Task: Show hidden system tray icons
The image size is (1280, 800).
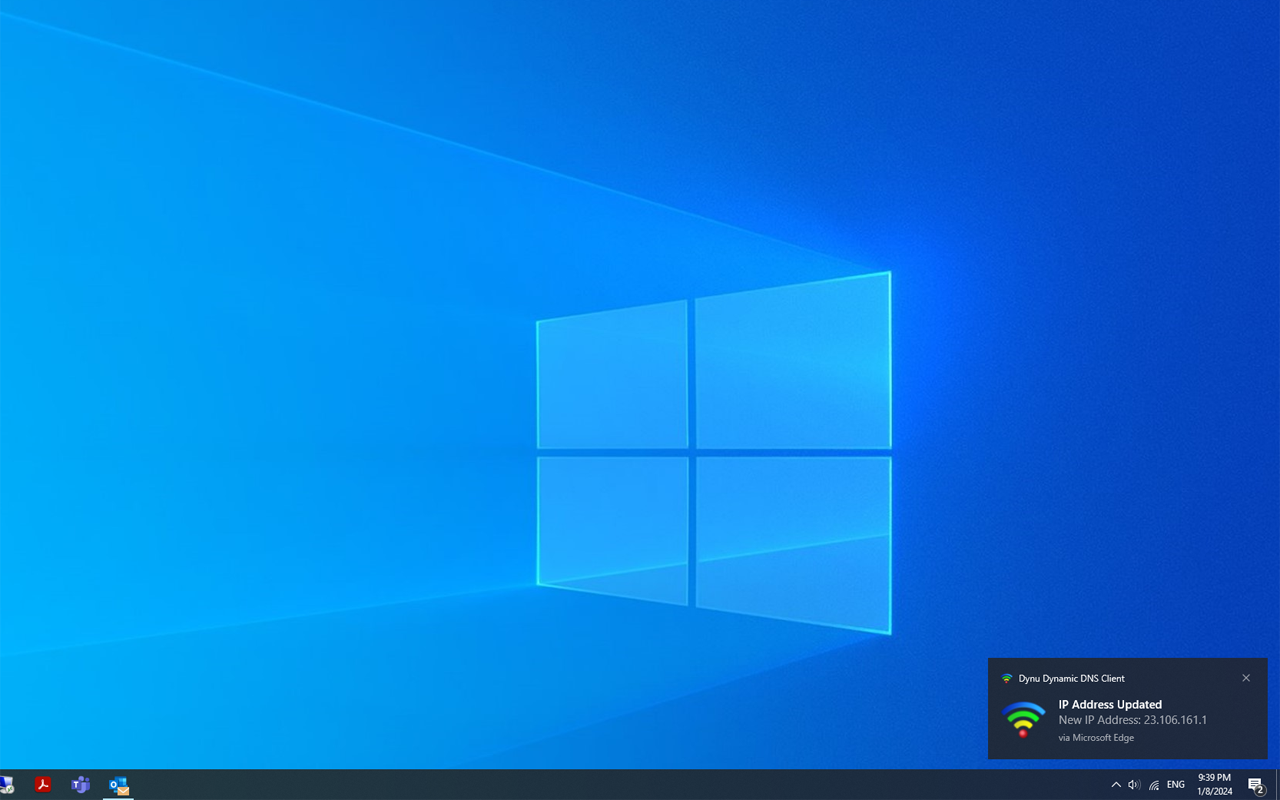Action: (1116, 785)
